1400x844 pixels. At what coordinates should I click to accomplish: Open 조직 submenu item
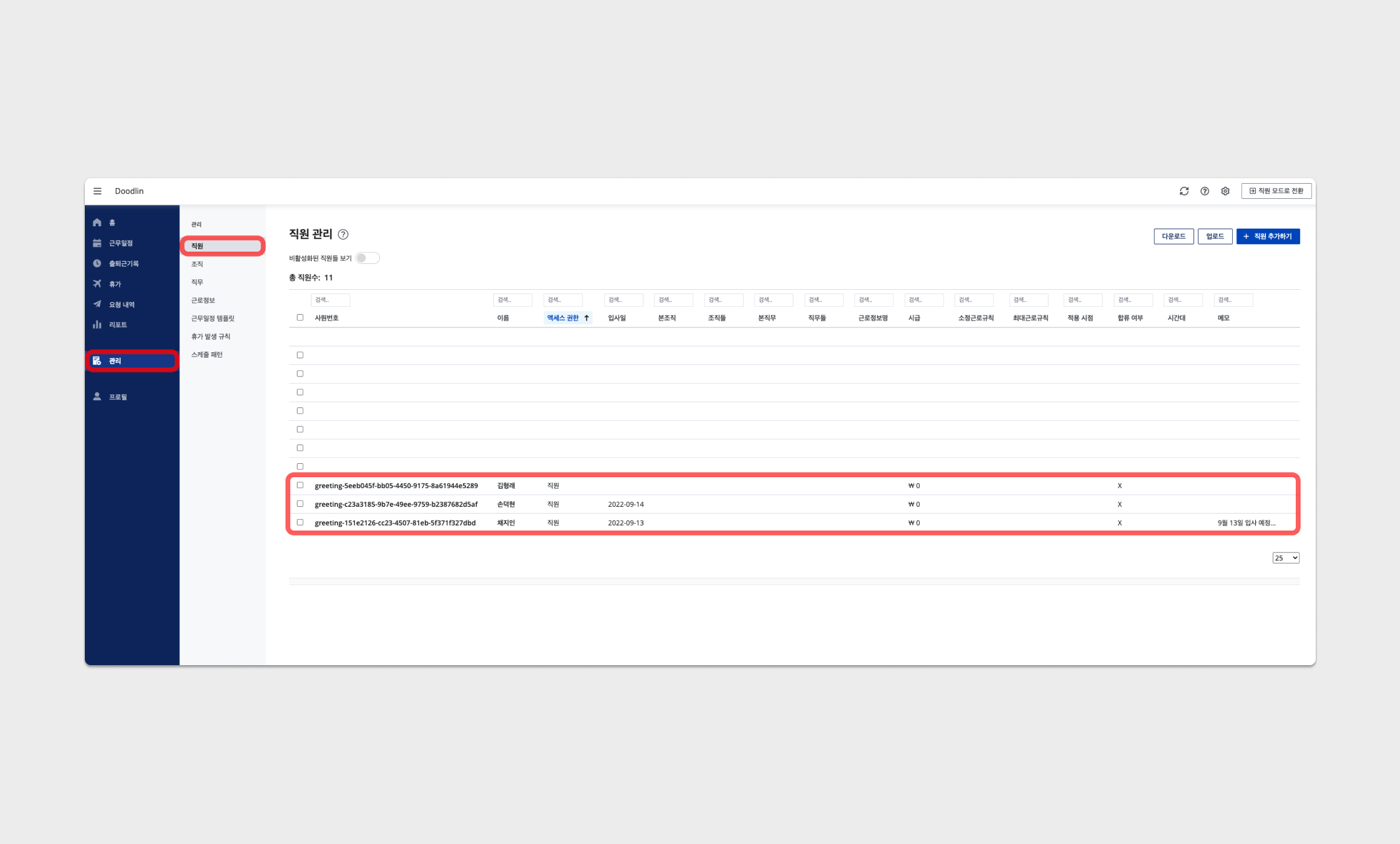pyautogui.click(x=197, y=264)
